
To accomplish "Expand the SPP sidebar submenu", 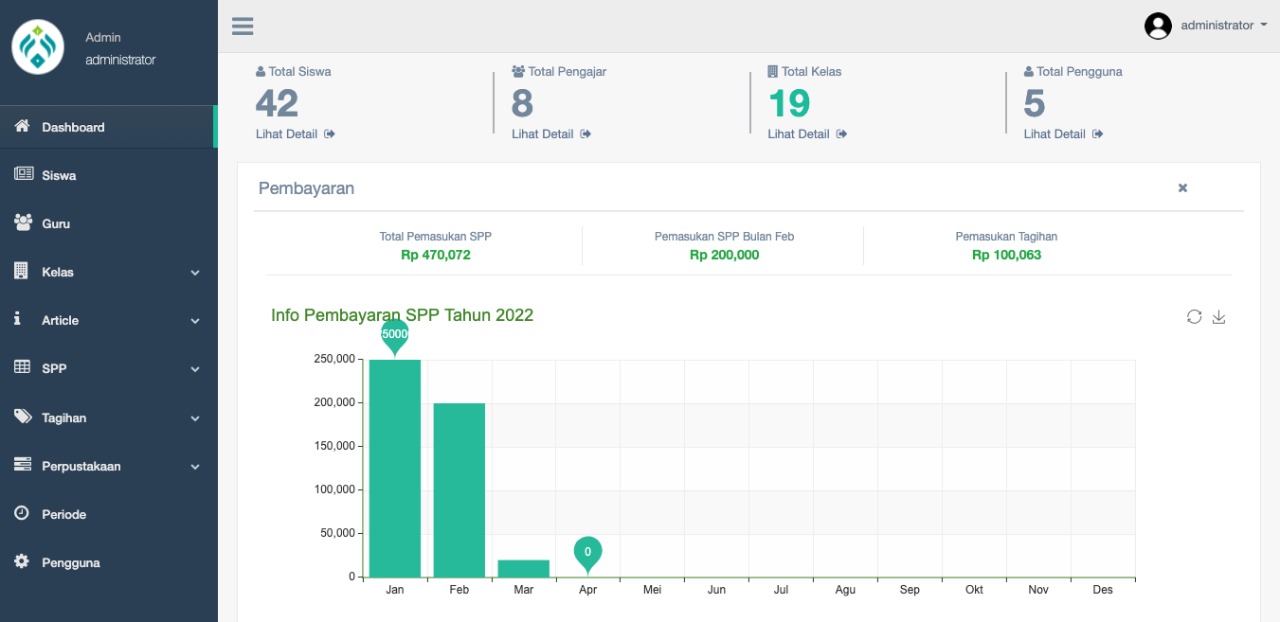I will pyautogui.click(x=195, y=369).
